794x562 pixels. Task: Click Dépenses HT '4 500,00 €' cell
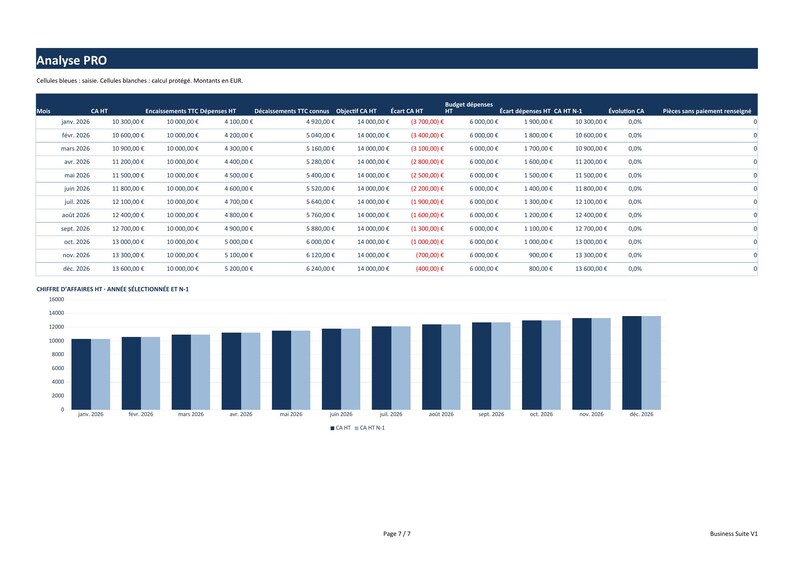pos(239,176)
